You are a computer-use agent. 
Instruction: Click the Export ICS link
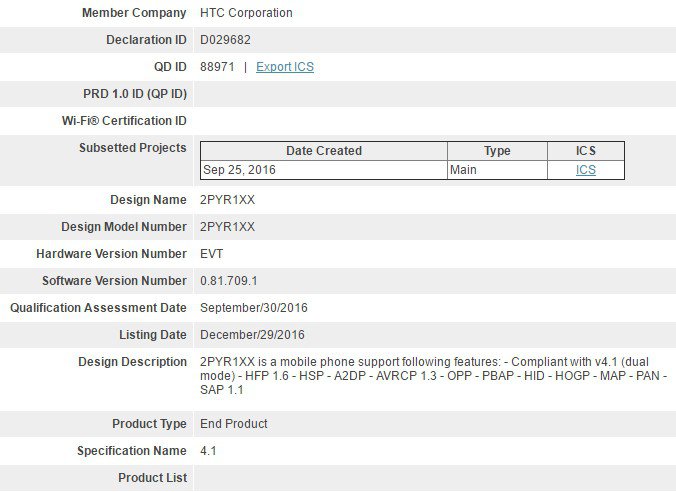coord(285,67)
